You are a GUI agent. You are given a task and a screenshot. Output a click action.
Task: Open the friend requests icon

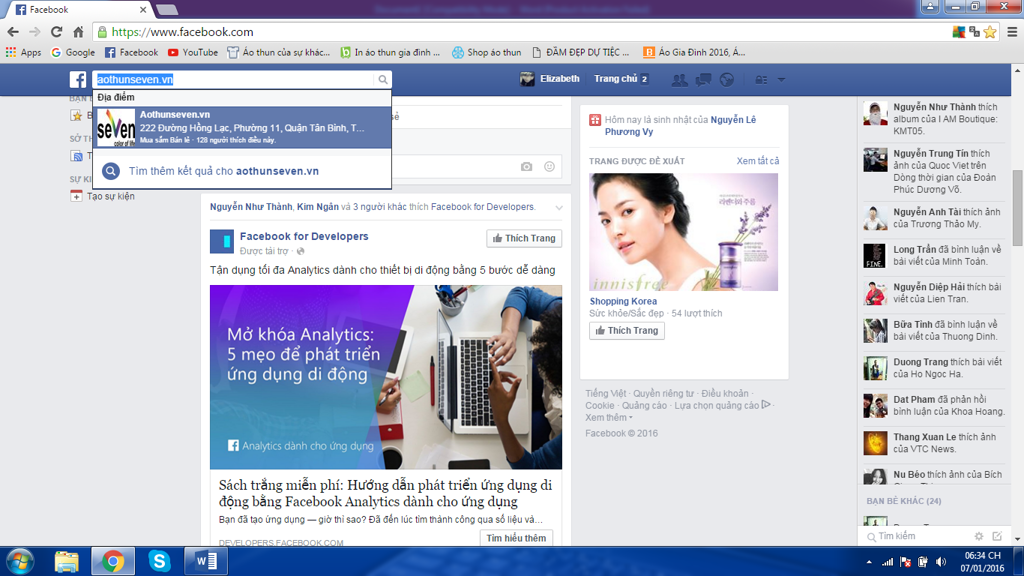(x=680, y=80)
